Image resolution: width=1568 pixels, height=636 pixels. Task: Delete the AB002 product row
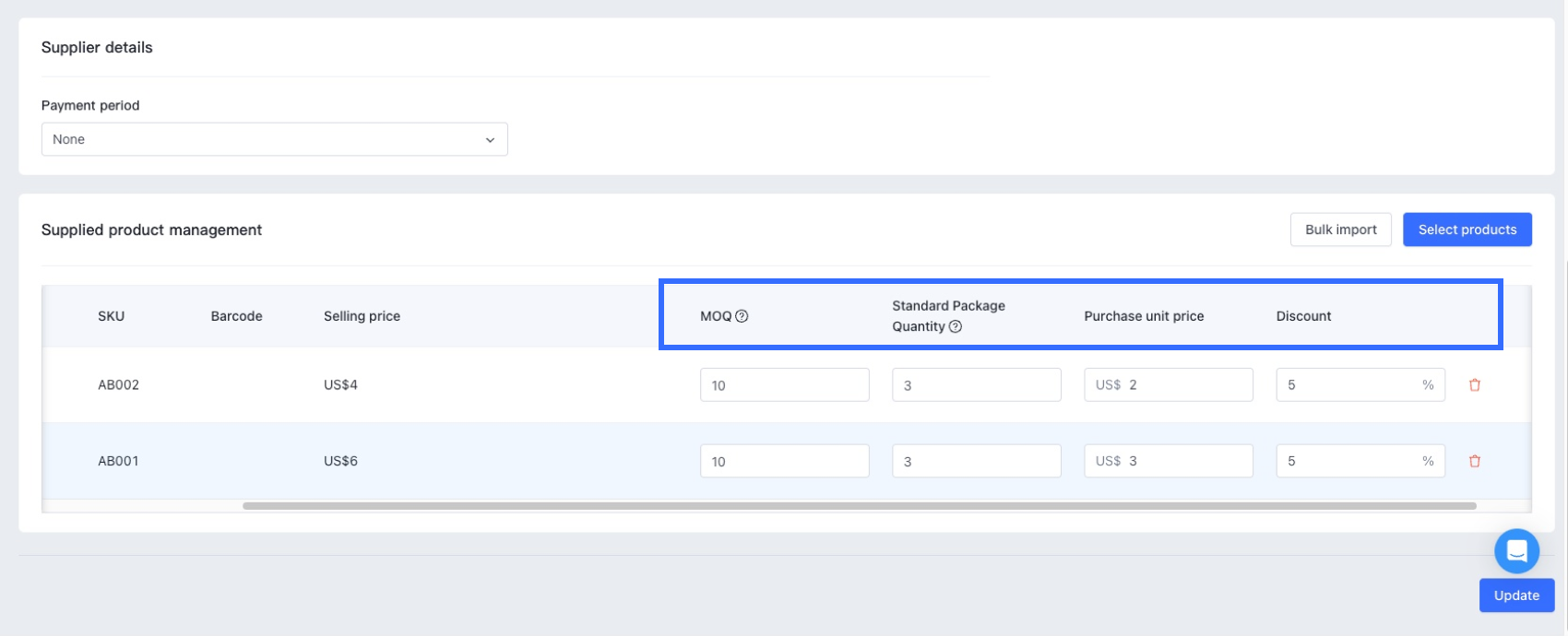tap(1474, 385)
